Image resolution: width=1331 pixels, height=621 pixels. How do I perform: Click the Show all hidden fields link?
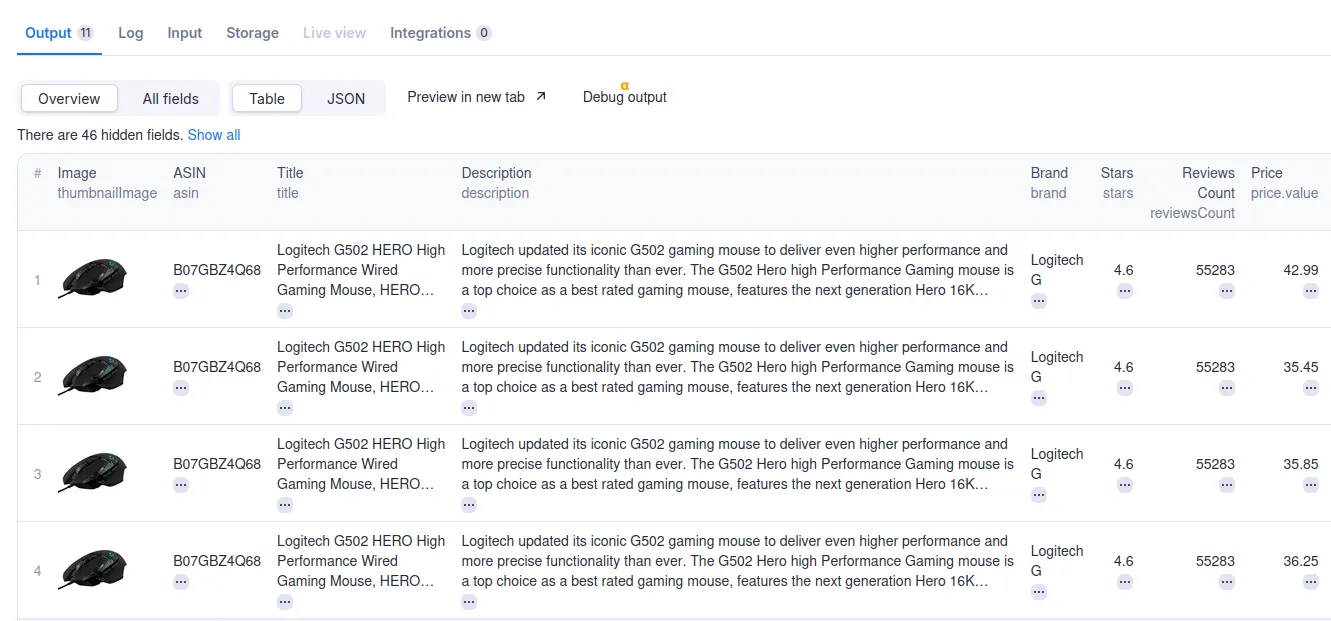(x=214, y=135)
